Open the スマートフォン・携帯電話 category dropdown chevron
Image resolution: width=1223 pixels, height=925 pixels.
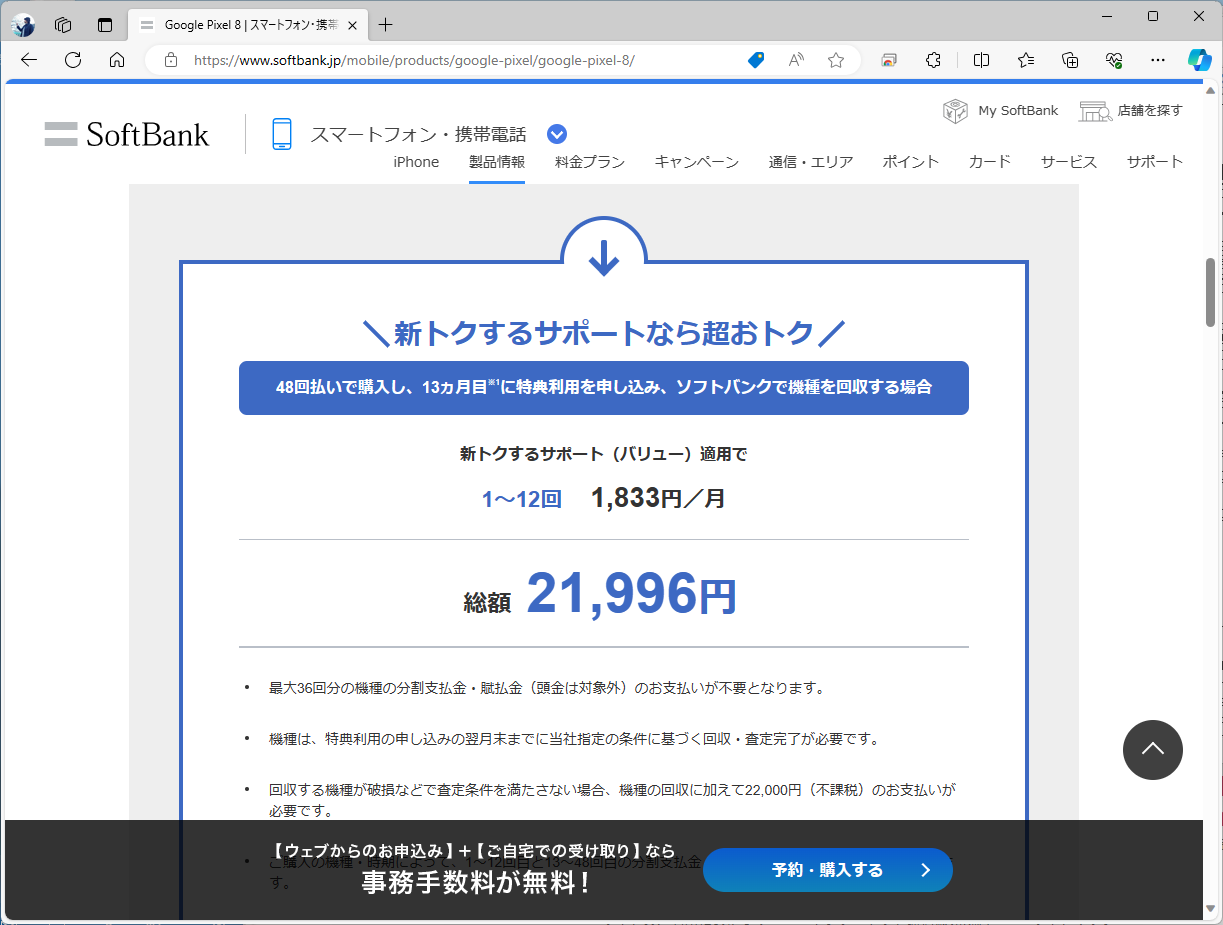pos(556,133)
